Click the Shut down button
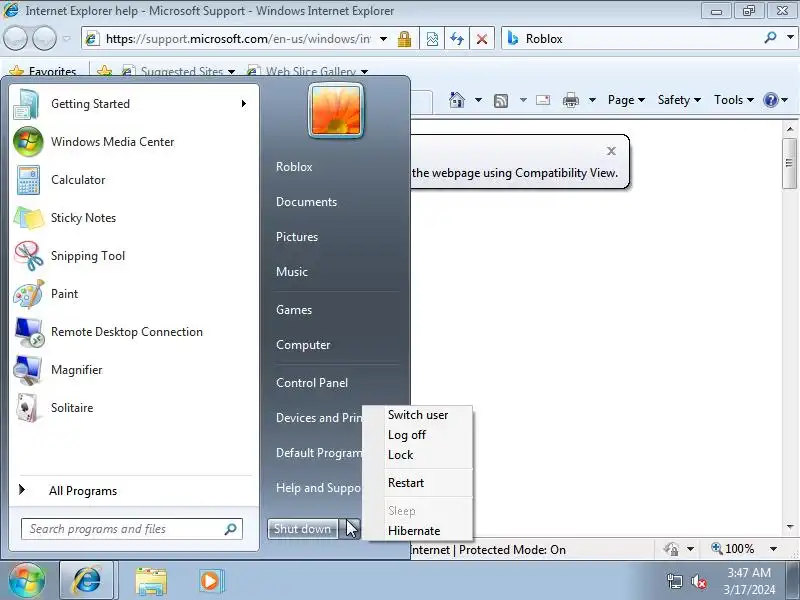Image resolution: width=800 pixels, height=600 pixels. [303, 529]
